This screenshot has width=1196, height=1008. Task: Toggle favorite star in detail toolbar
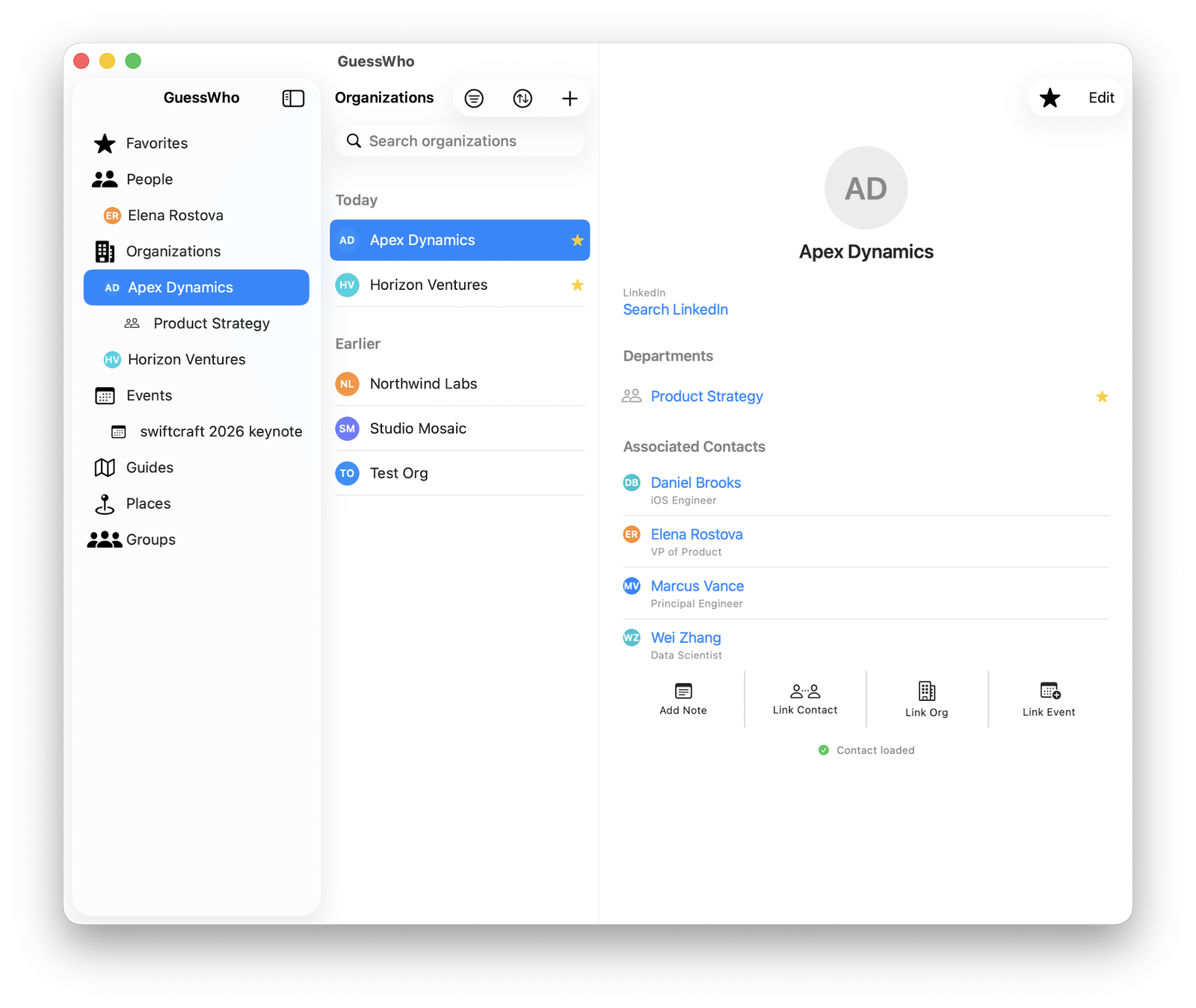pos(1050,98)
